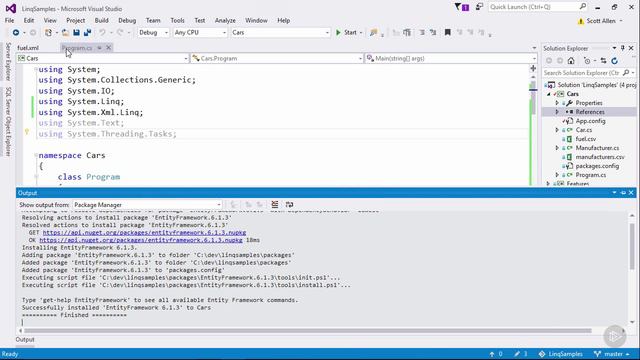The width and height of the screenshot is (640, 360).
Task: Click the Output window horizontal scrollbar
Action: pos(307,331)
